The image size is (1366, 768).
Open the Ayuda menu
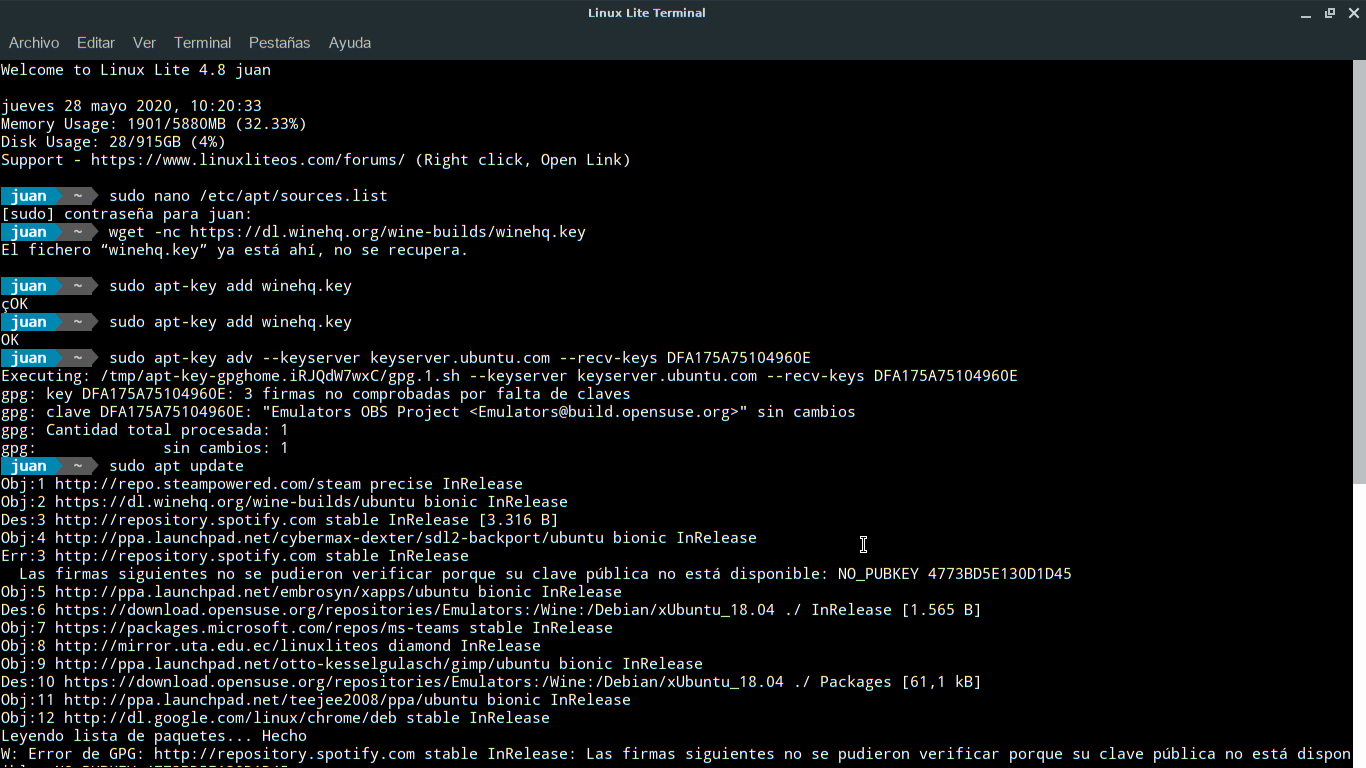(350, 43)
